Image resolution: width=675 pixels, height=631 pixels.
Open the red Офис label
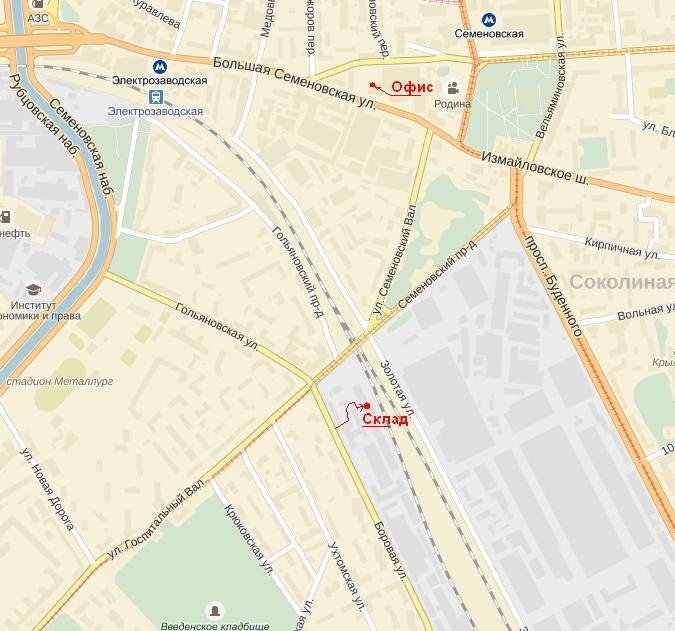pos(412,87)
